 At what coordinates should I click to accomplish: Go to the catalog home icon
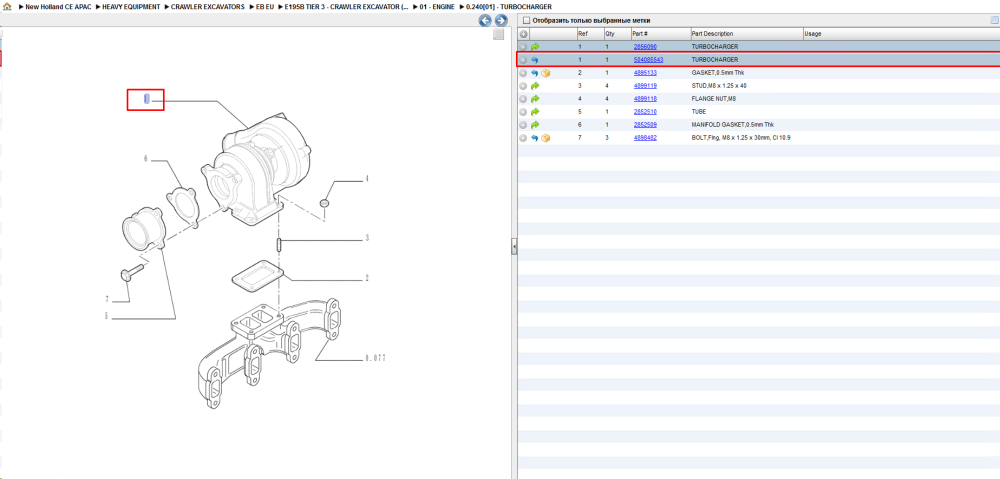[x=7, y=6]
